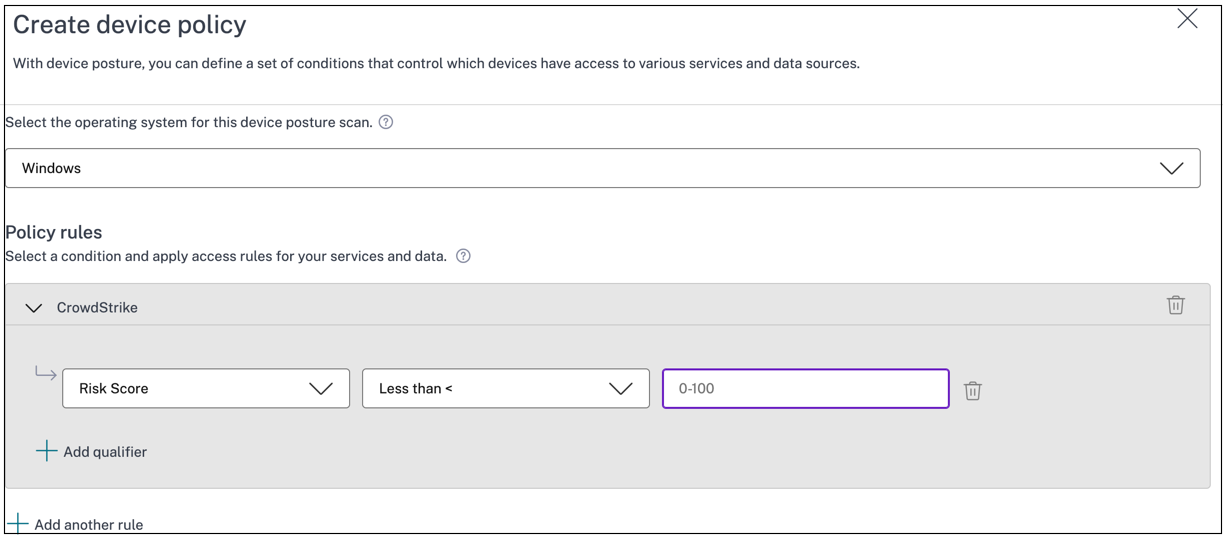Delete the Risk Score qualifier row
Image resolution: width=1223 pixels, height=536 pixels.
972,391
